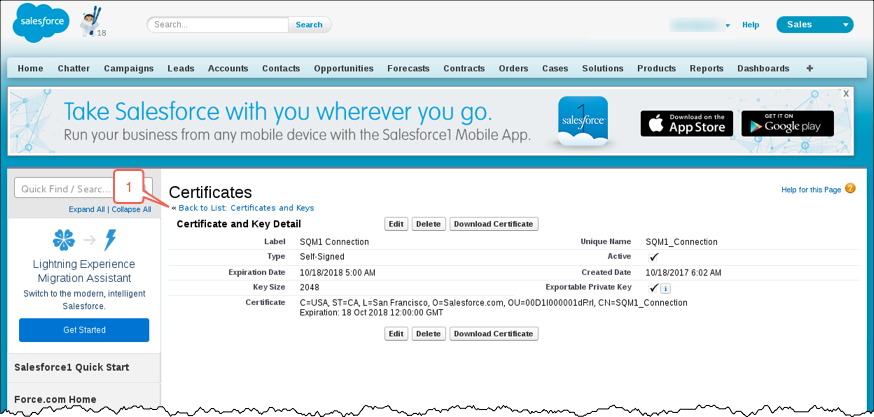This screenshot has height=417, width=874.
Task: Open the Forecasts tab
Action: [409, 68]
